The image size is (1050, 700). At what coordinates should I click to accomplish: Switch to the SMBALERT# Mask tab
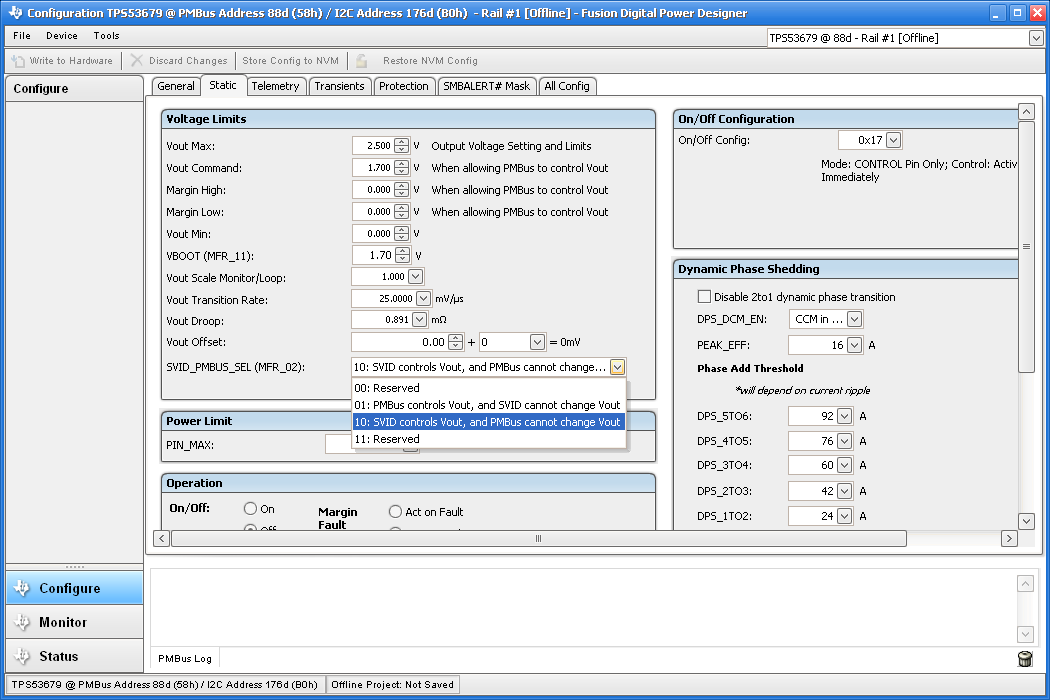(x=487, y=86)
